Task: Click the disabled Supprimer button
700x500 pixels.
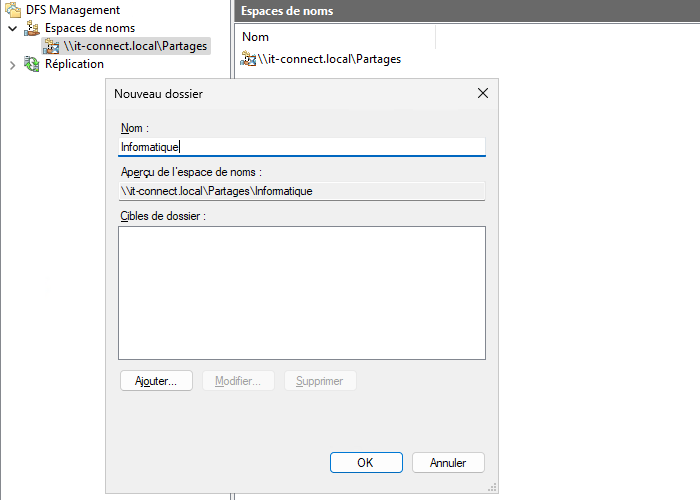Action: click(320, 381)
